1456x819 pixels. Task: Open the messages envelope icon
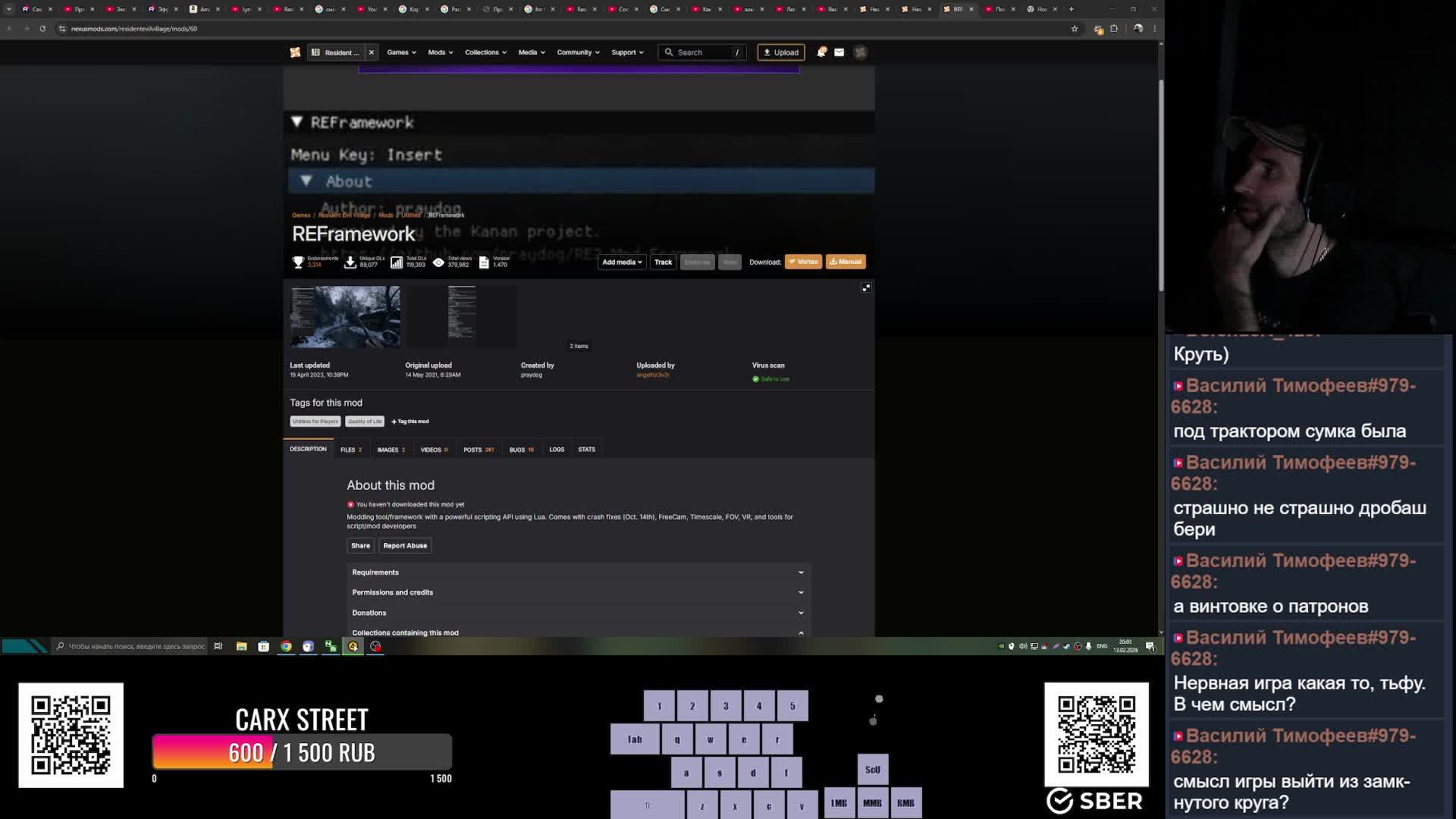pyautogui.click(x=839, y=52)
